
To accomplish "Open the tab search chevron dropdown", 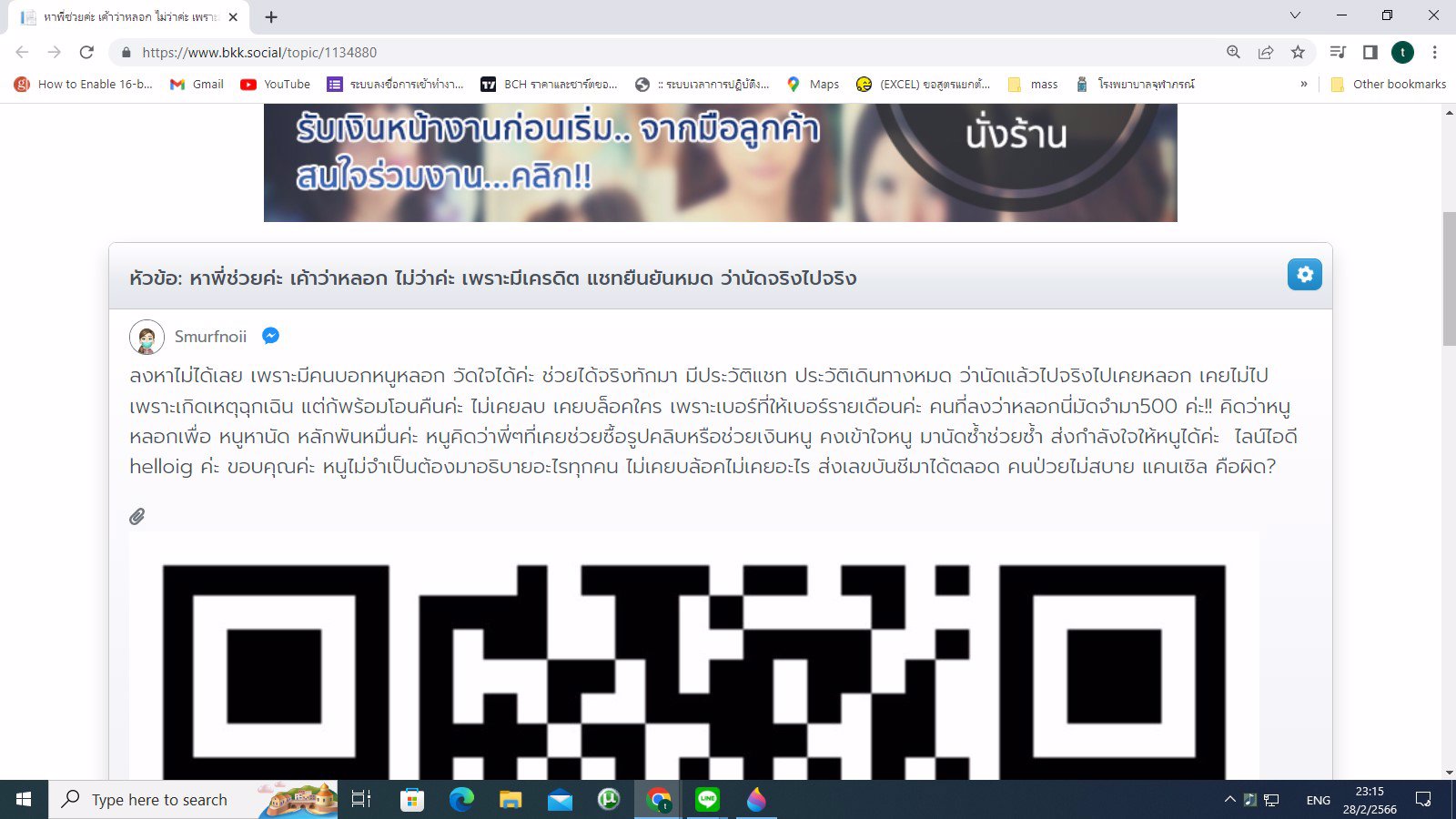I will coord(1295,15).
